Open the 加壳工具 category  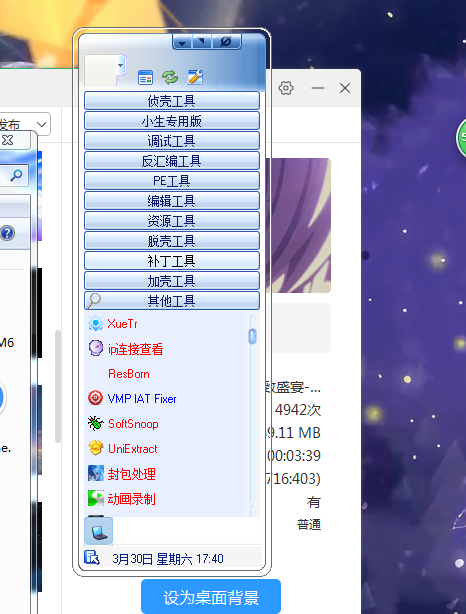[x=172, y=280]
